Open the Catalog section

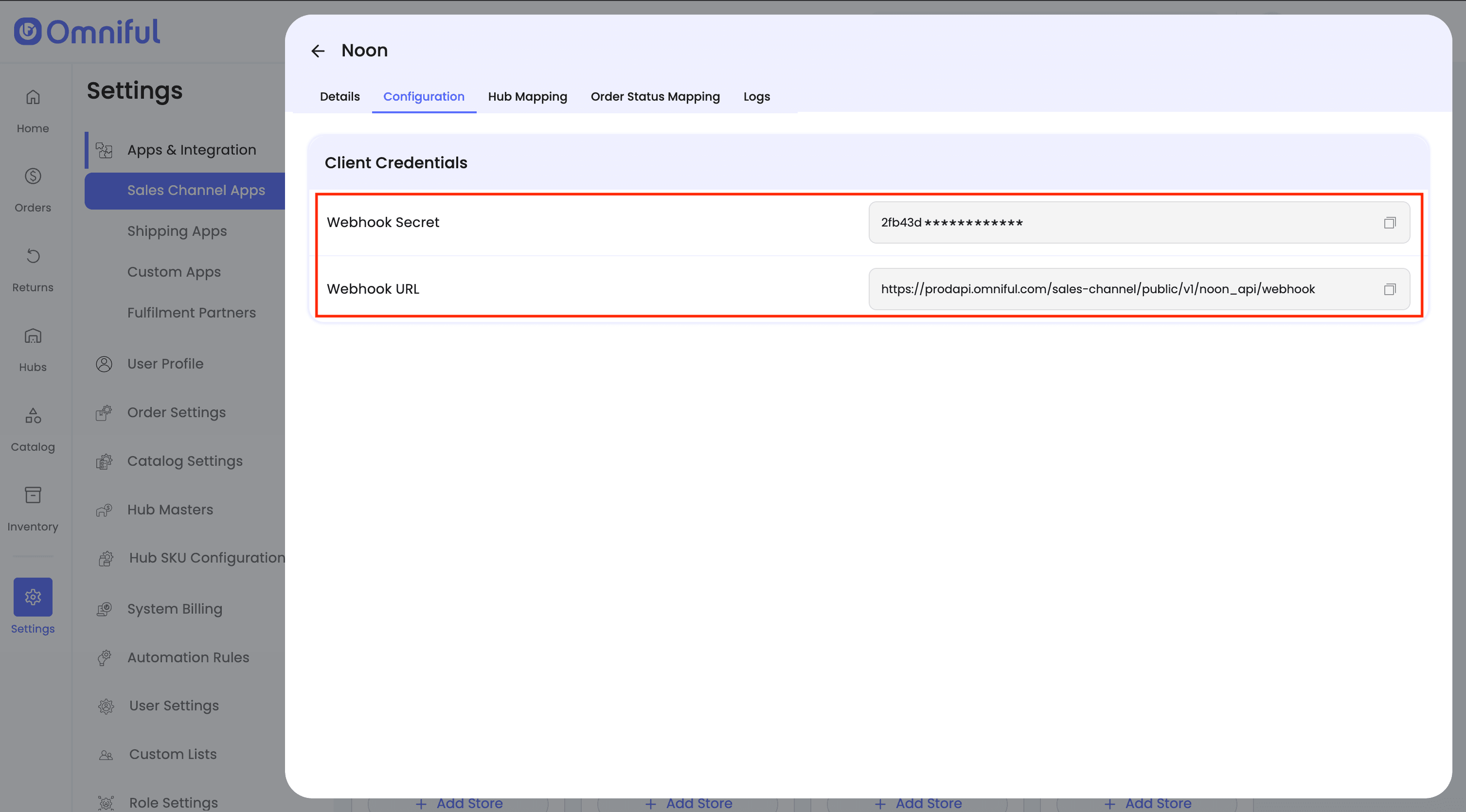(x=33, y=430)
